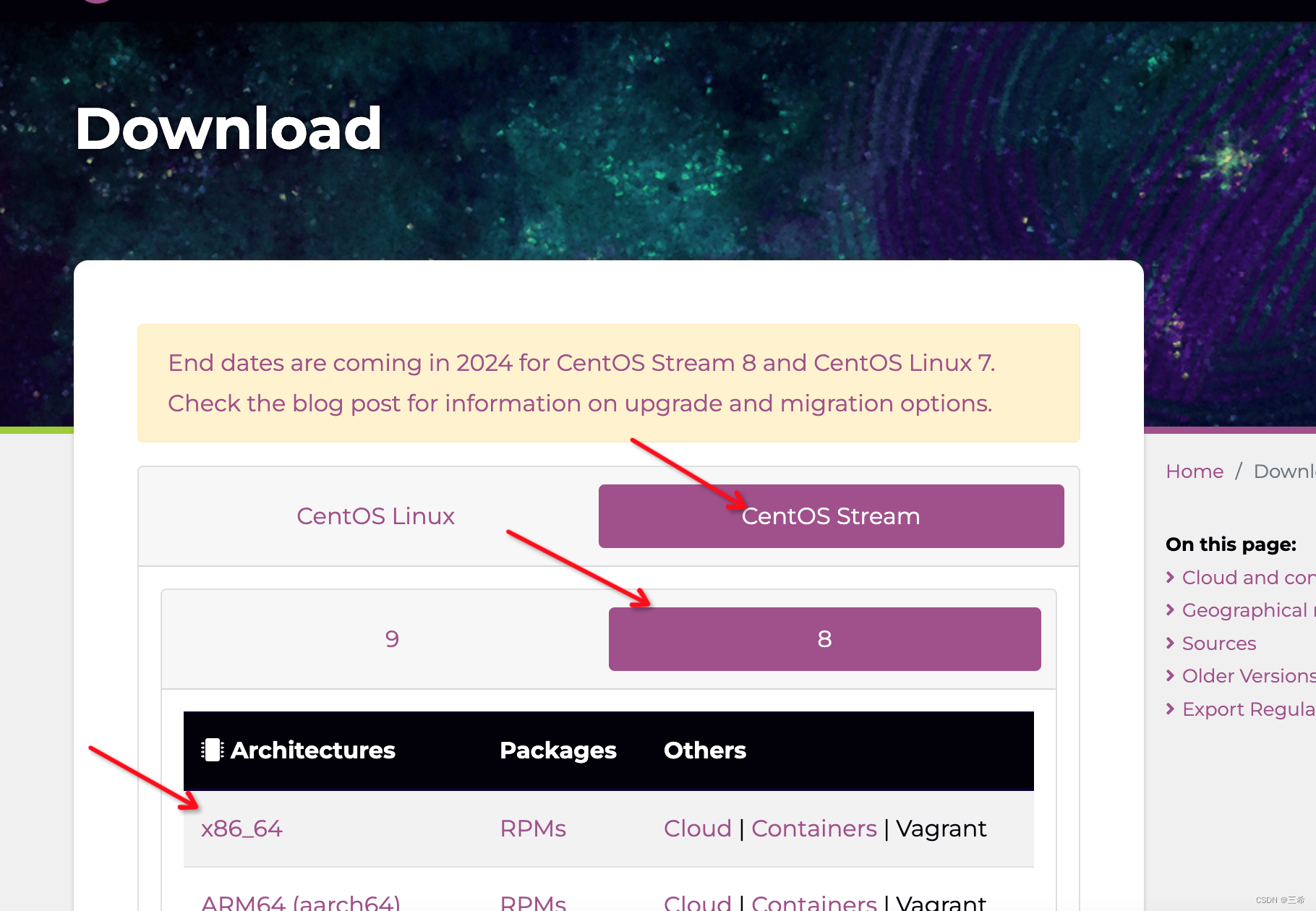Click the 'End dates are coming in 2024' notice
Screen dimensions: 1316x911
[x=609, y=383]
